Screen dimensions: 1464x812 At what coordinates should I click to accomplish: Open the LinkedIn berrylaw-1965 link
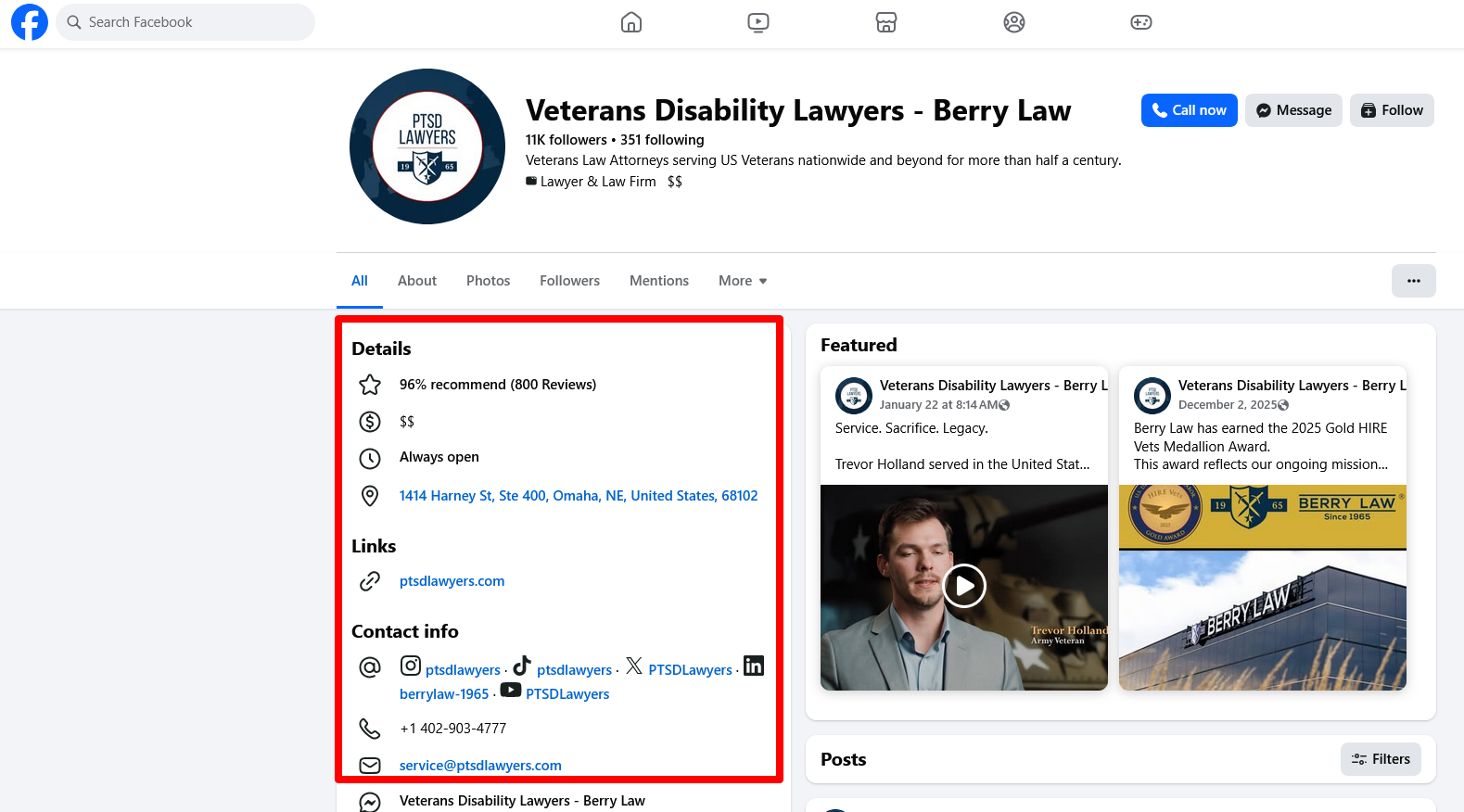(444, 694)
